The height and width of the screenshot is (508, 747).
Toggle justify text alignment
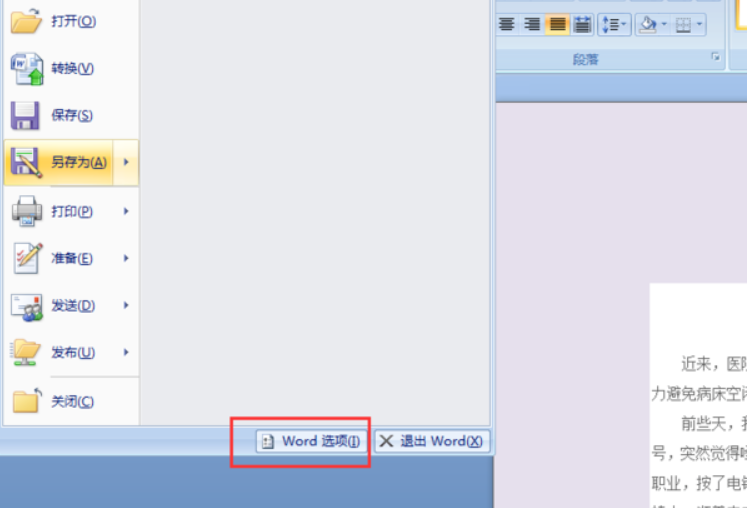tap(557, 24)
